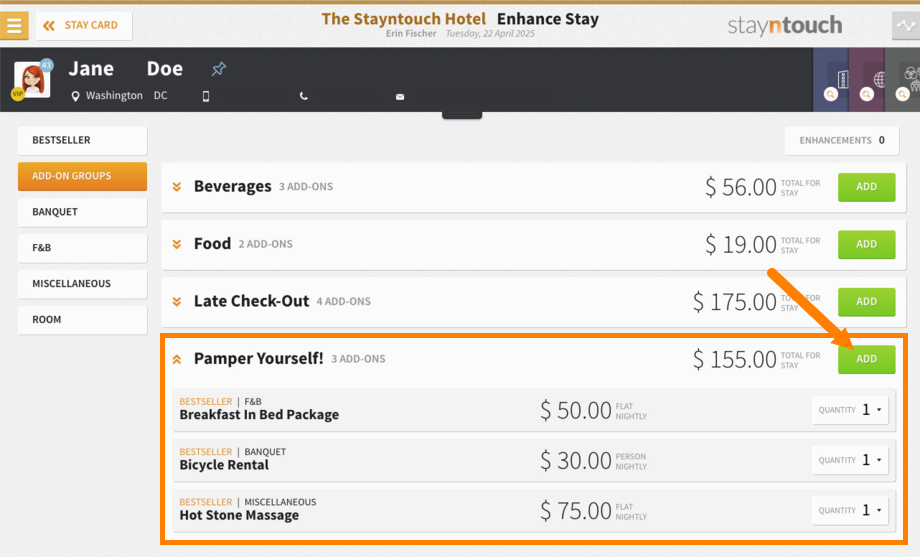Click the $ 75.00 Hot Stone Massage price

point(576,511)
